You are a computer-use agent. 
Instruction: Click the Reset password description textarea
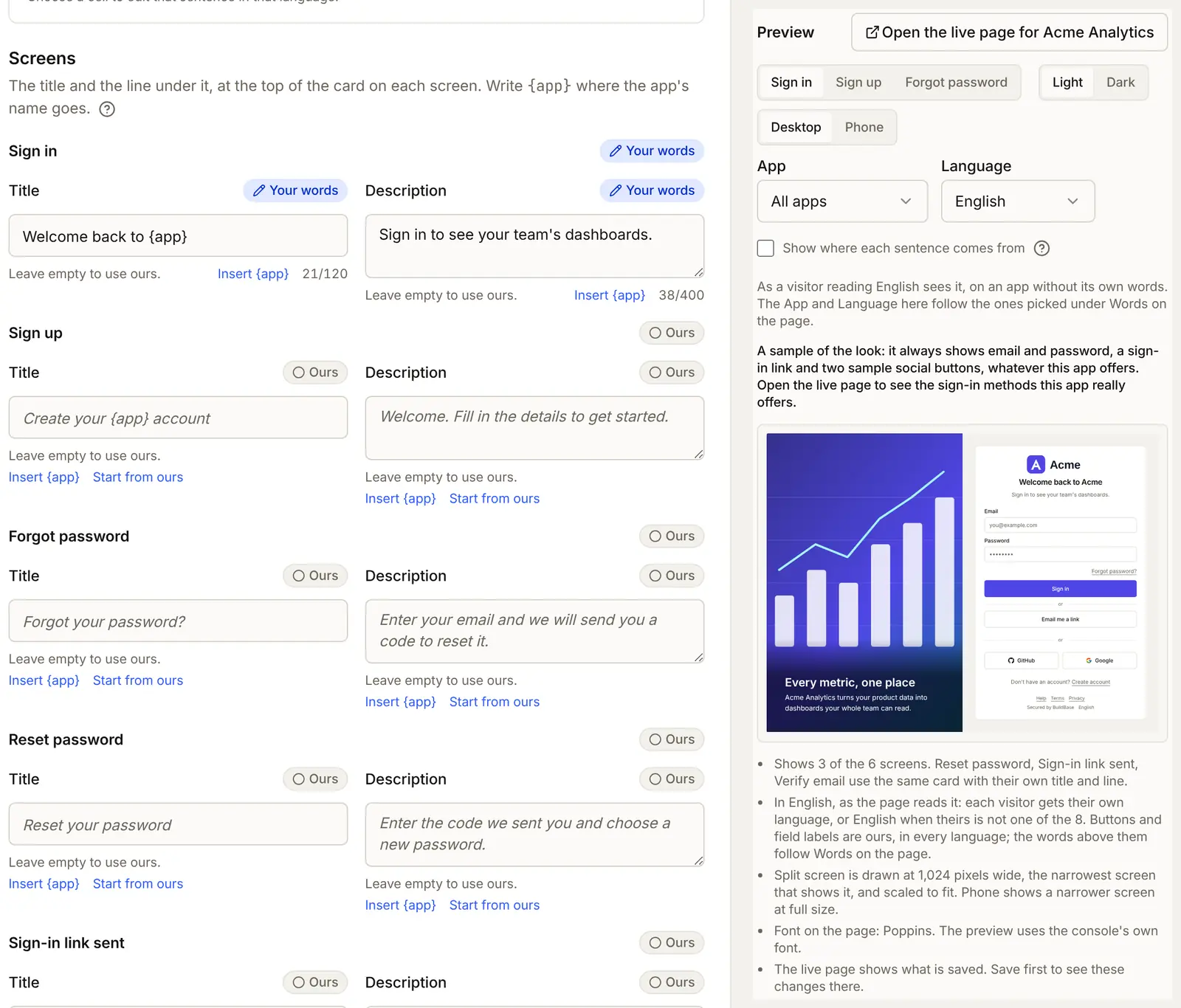534,835
